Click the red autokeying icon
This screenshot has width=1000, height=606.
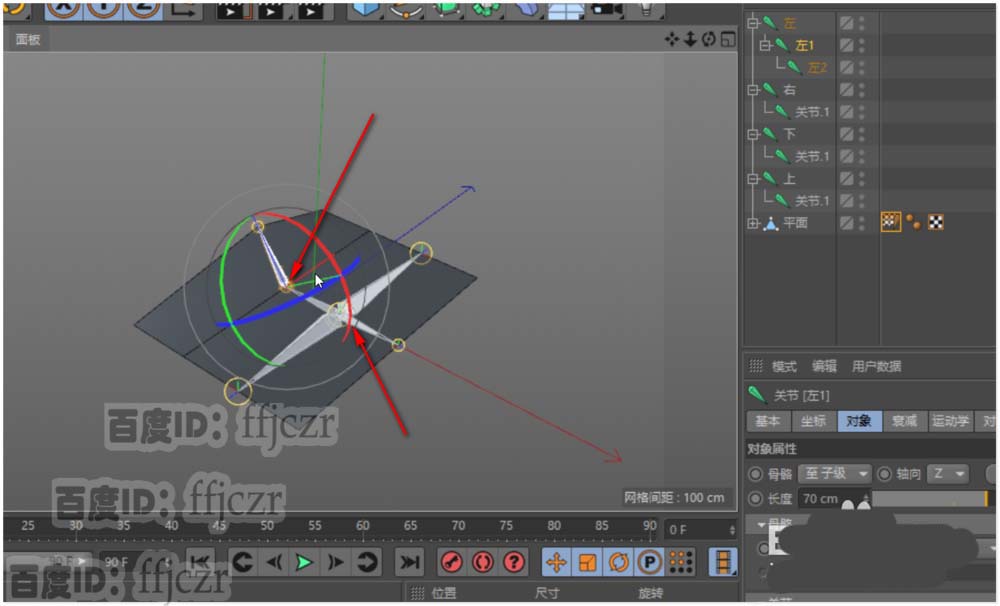483,563
